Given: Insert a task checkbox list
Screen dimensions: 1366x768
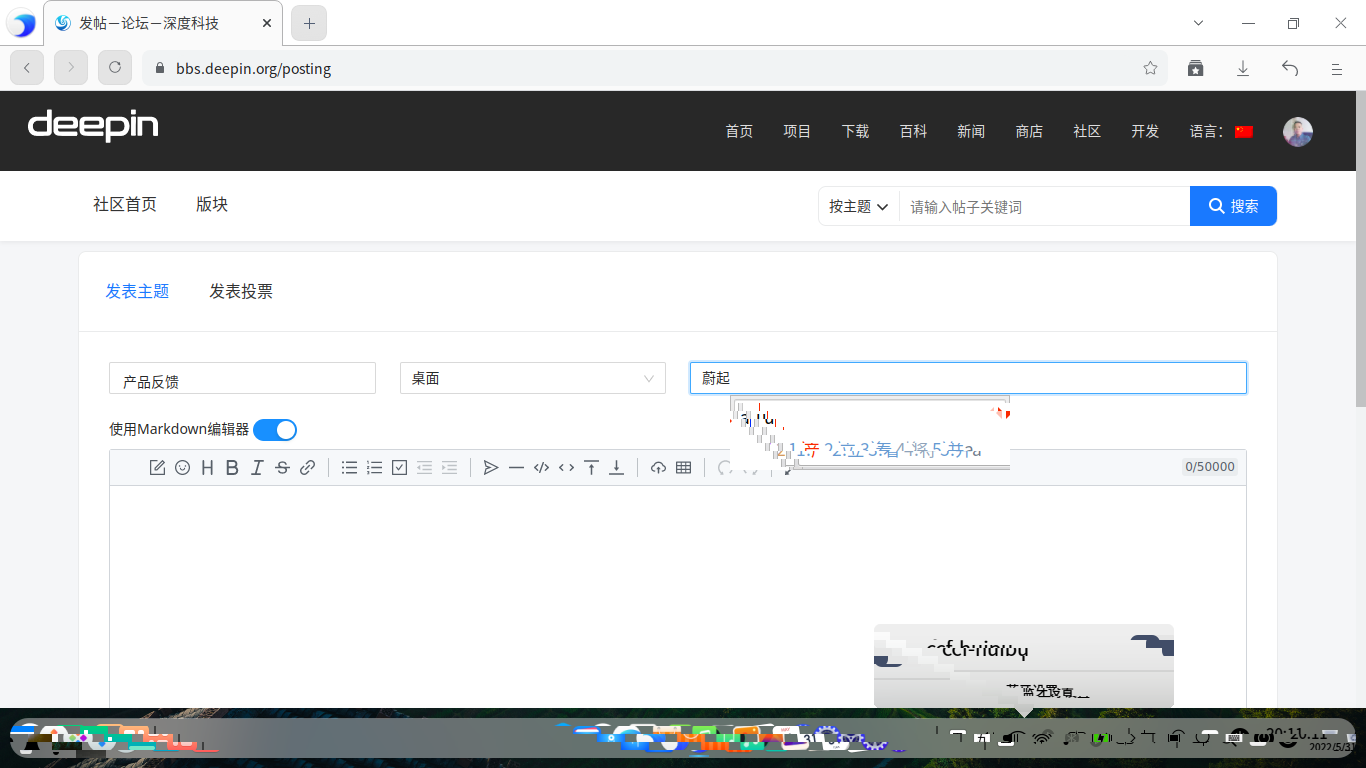Looking at the screenshot, I should (x=399, y=467).
